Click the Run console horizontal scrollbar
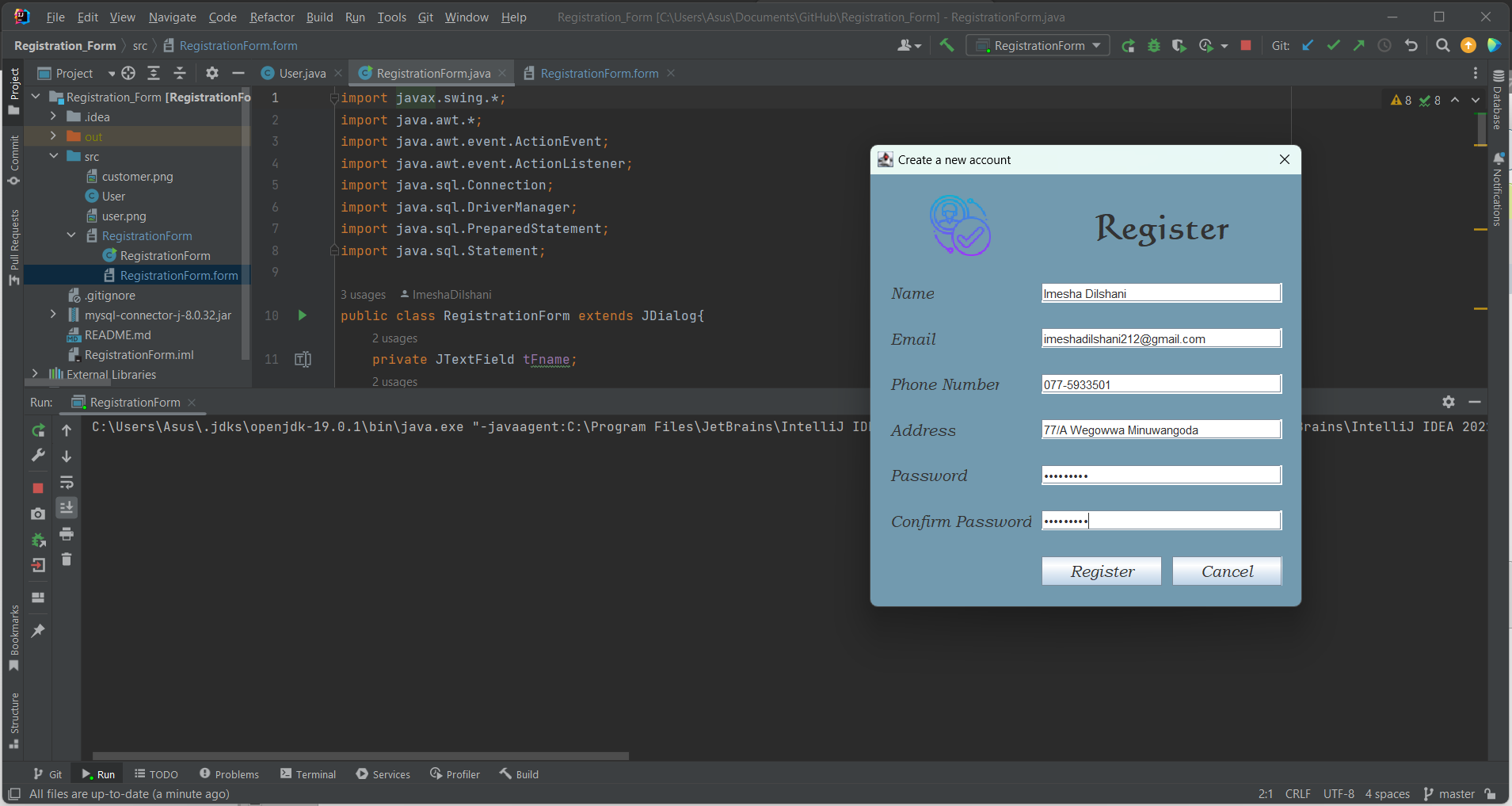This screenshot has width=1512, height=806. pyautogui.click(x=360, y=756)
